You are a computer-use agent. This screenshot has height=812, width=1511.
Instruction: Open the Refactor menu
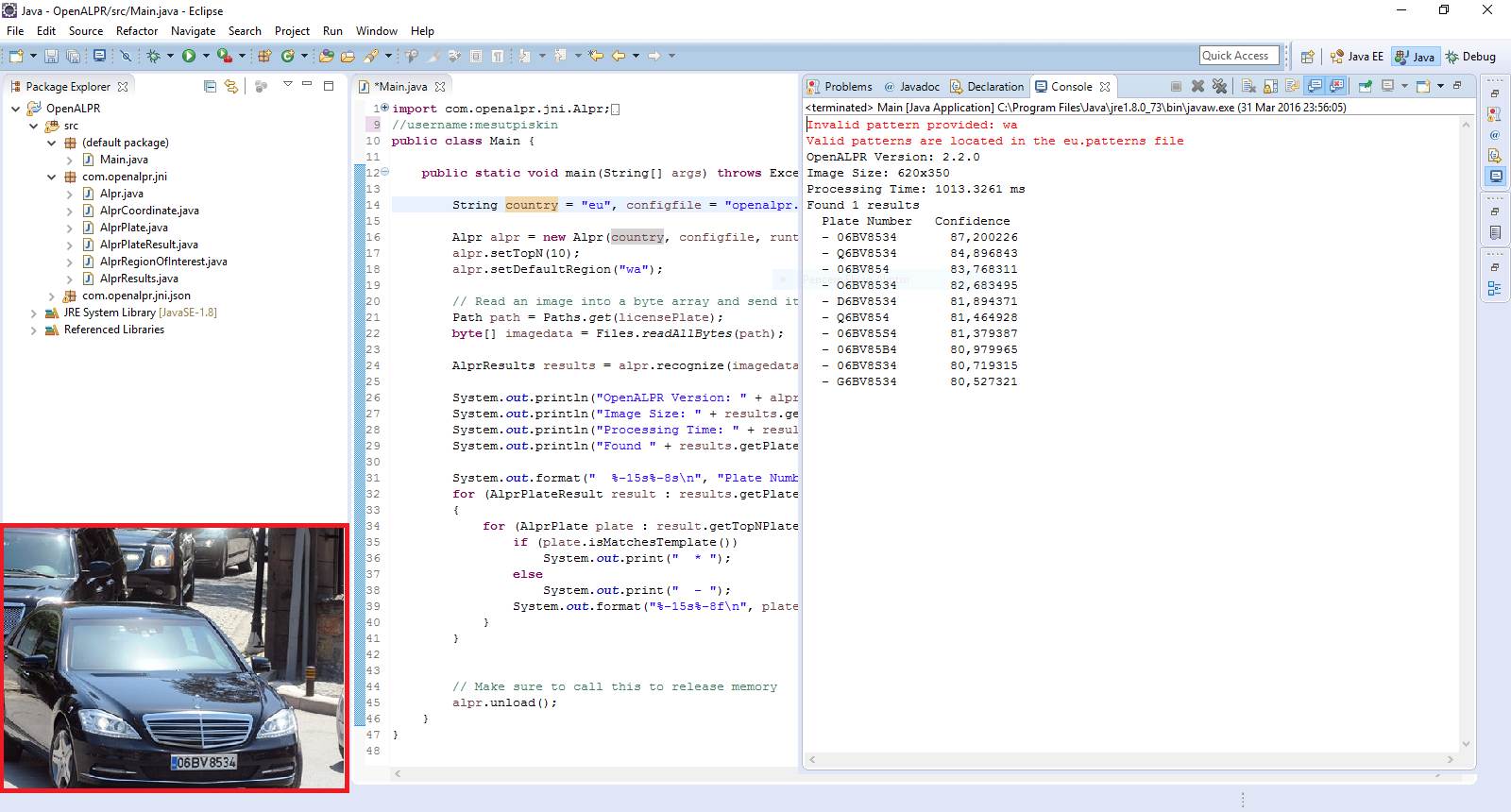coord(137,31)
